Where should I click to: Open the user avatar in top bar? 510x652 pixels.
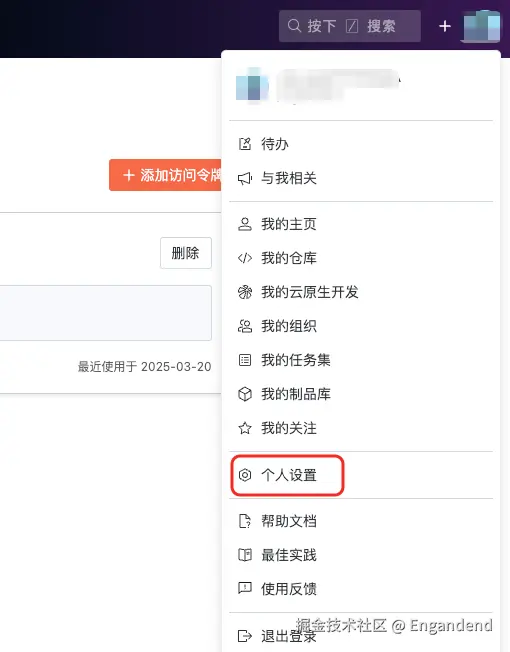click(x=481, y=26)
